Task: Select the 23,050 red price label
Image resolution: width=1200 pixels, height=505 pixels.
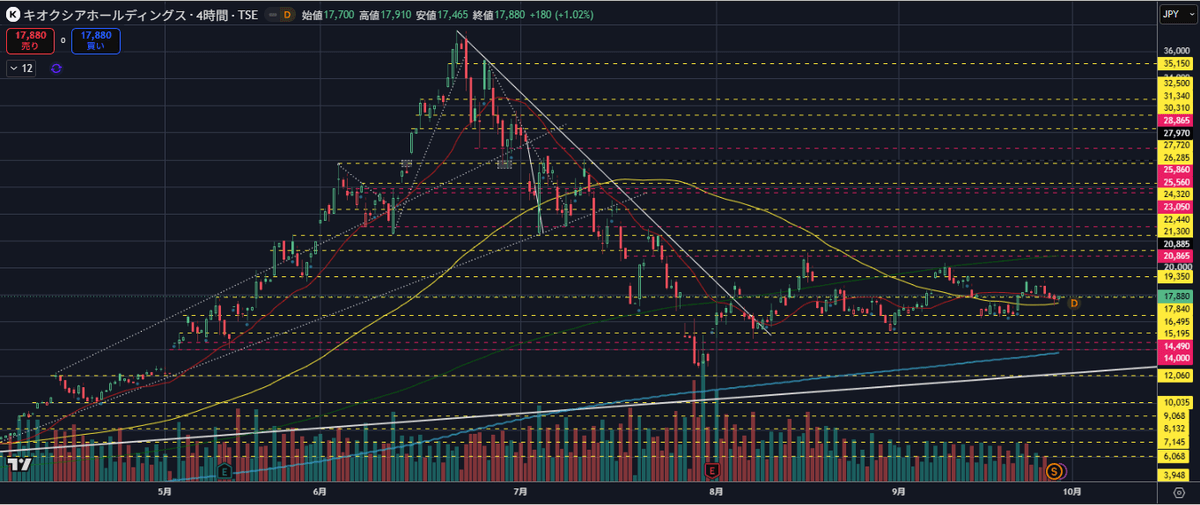Action: tap(1175, 206)
